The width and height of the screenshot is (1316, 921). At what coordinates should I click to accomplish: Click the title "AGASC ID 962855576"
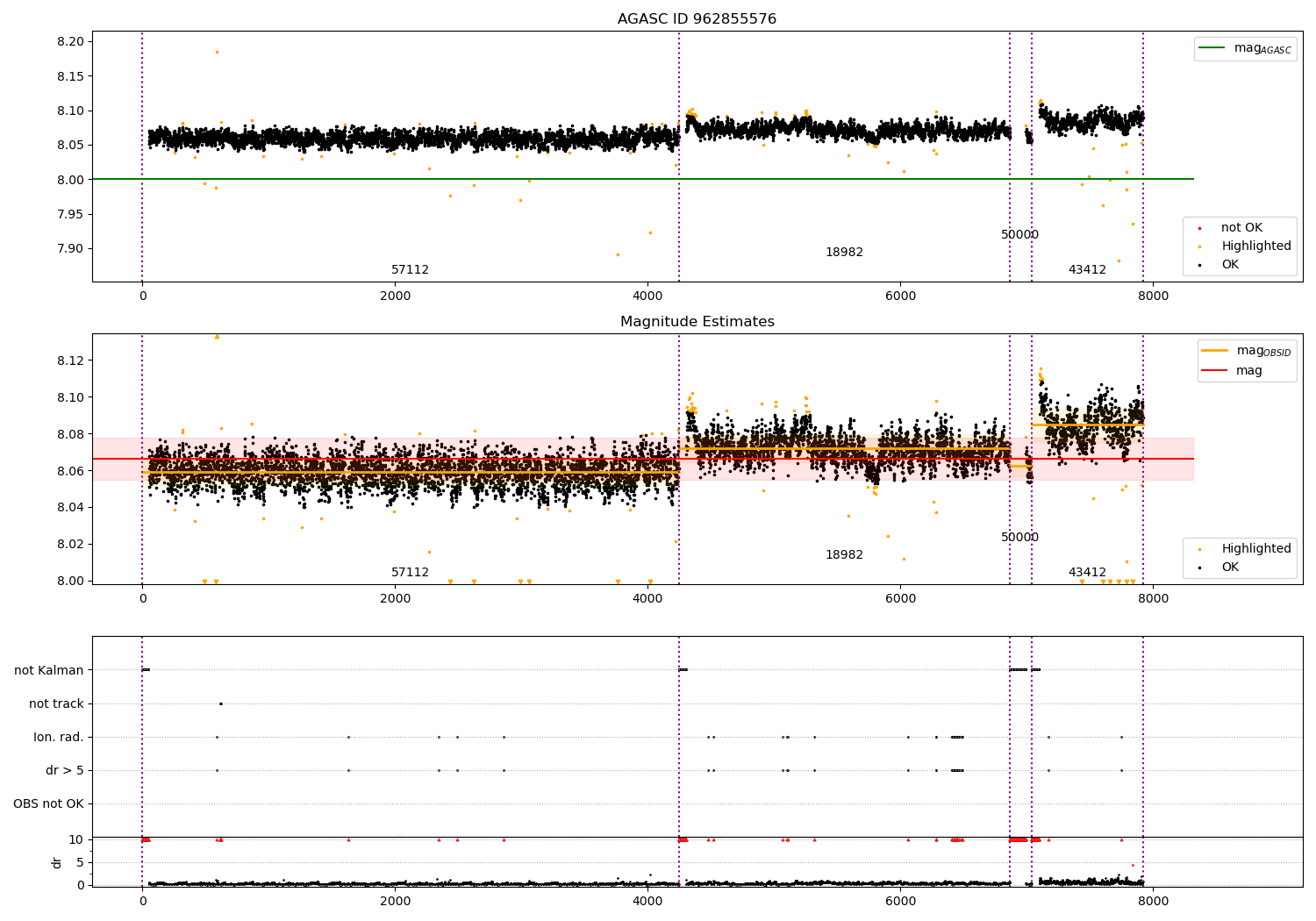click(697, 19)
